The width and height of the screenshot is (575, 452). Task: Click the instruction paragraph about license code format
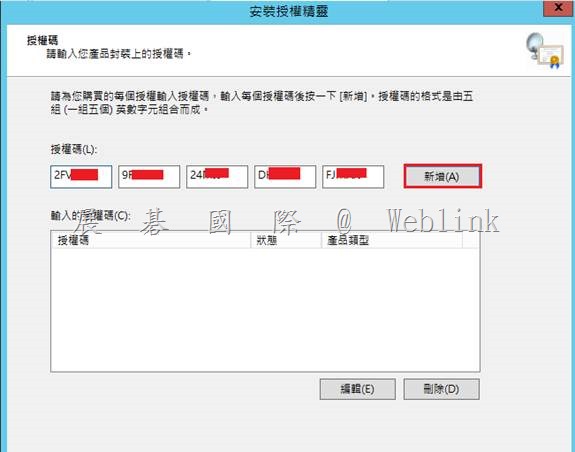tap(262, 103)
